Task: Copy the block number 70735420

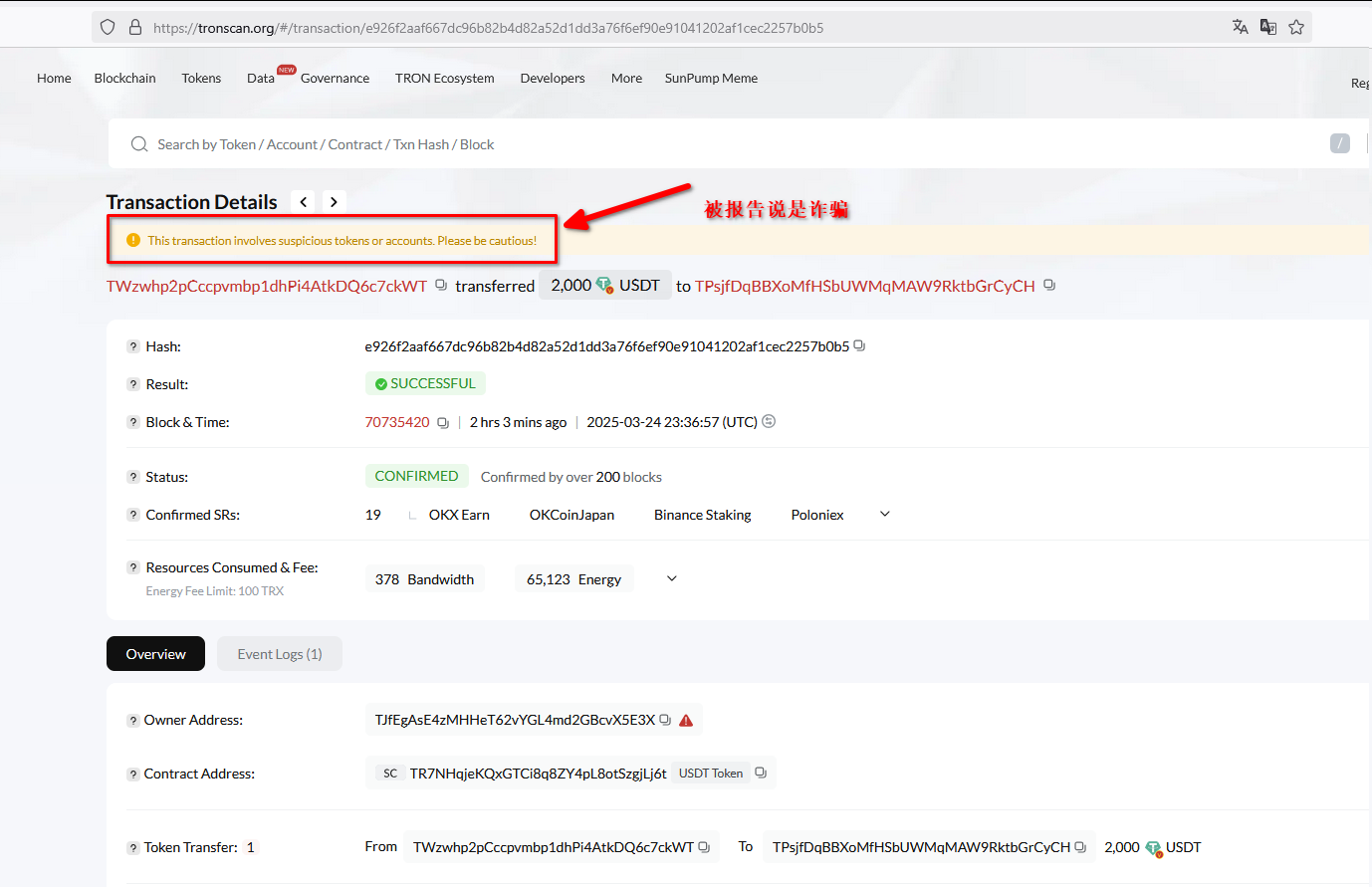Action: click(x=443, y=423)
